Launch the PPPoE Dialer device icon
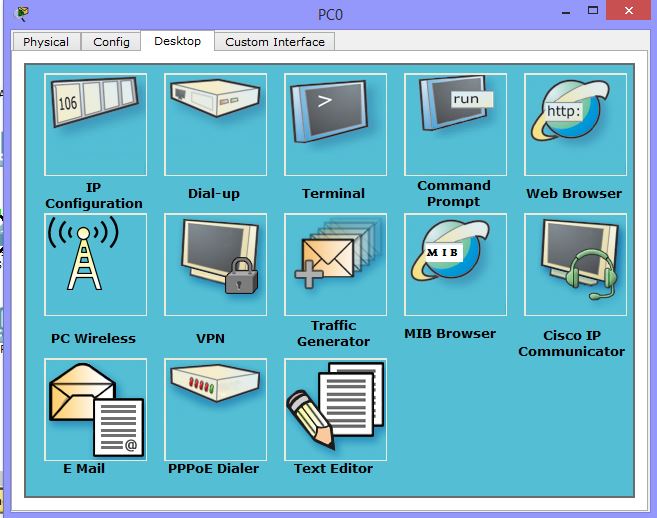Viewport: 657px width, 518px height. (215, 409)
